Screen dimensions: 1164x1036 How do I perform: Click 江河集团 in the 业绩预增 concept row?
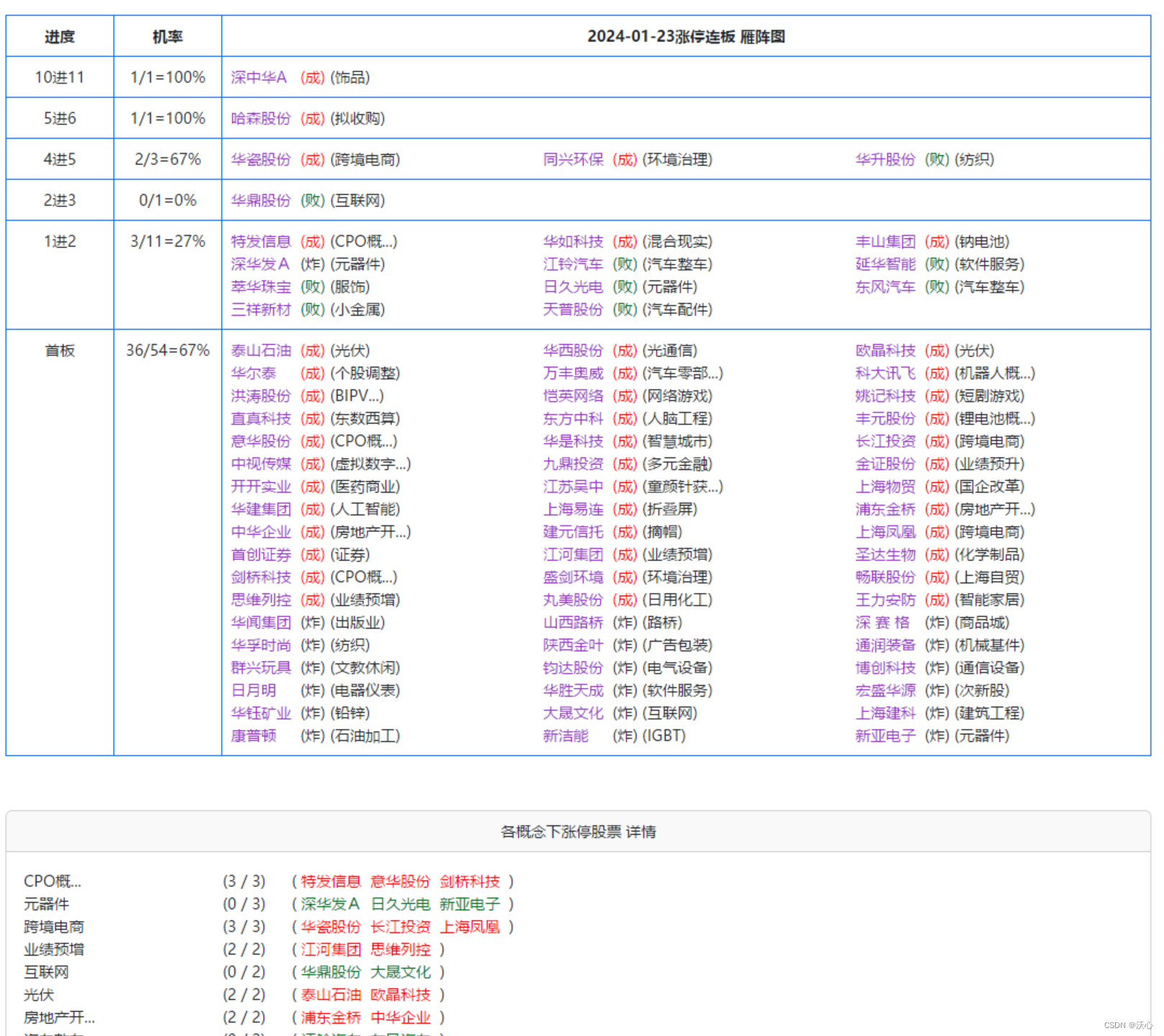pyautogui.click(x=331, y=950)
